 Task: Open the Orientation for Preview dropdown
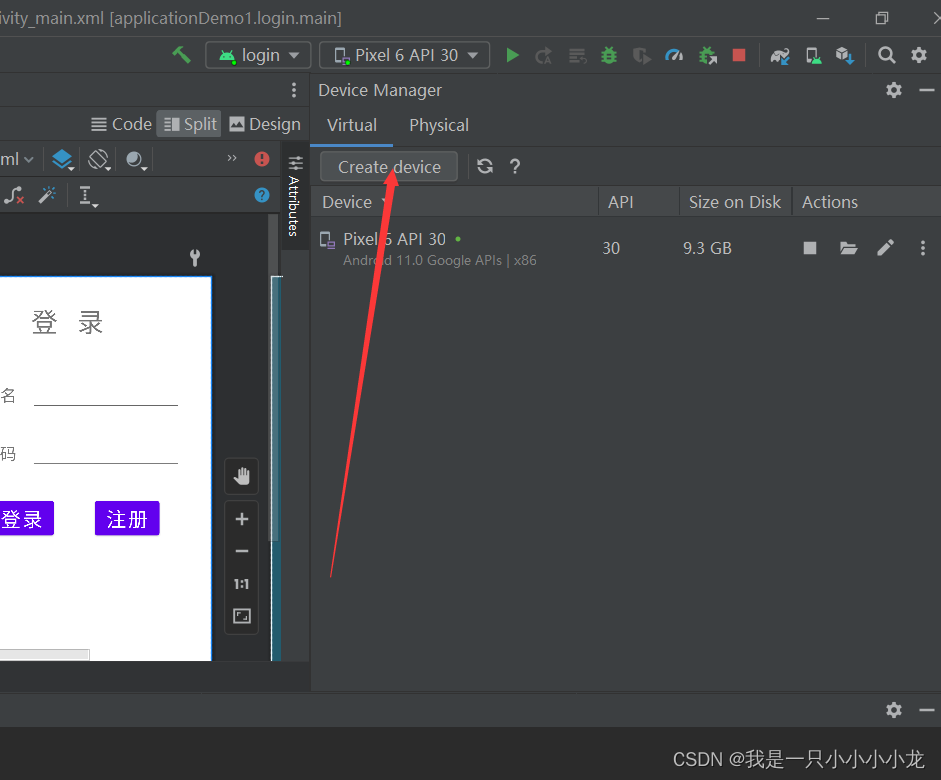pos(99,160)
